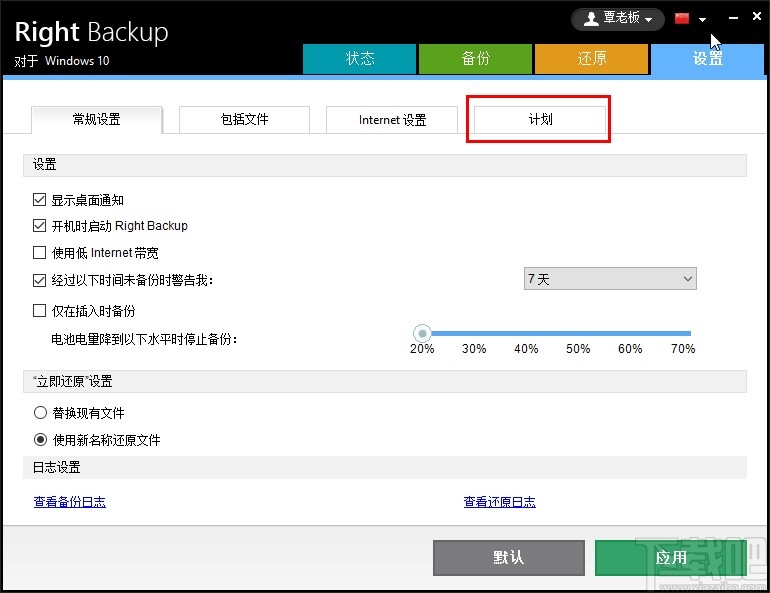Click the 60% battery level label
Viewport: 770px width, 593px height.
(630, 349)
